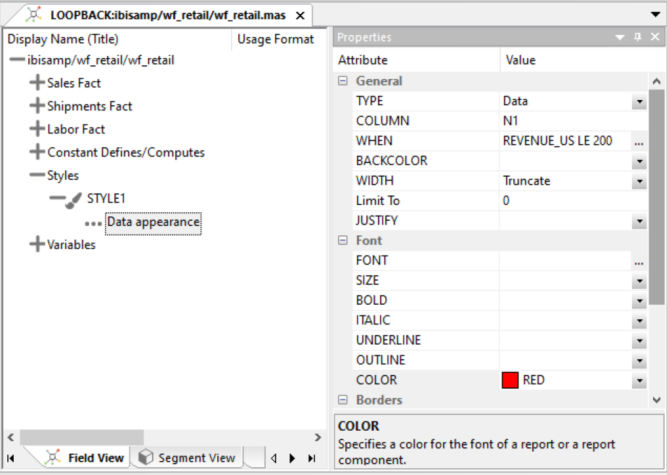Click the ellipsis button for FONT
This screenshot has height=475, width=667.
639,261
